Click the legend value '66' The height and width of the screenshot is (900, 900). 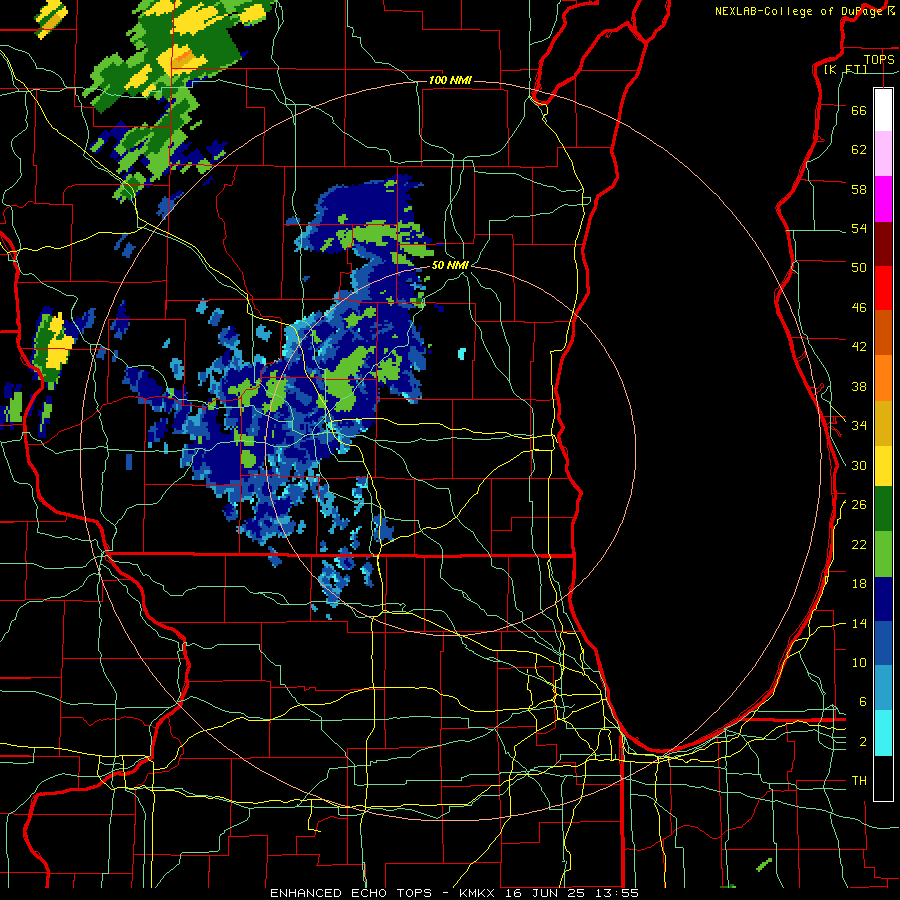pyautogui.click(x=859, y=110)
